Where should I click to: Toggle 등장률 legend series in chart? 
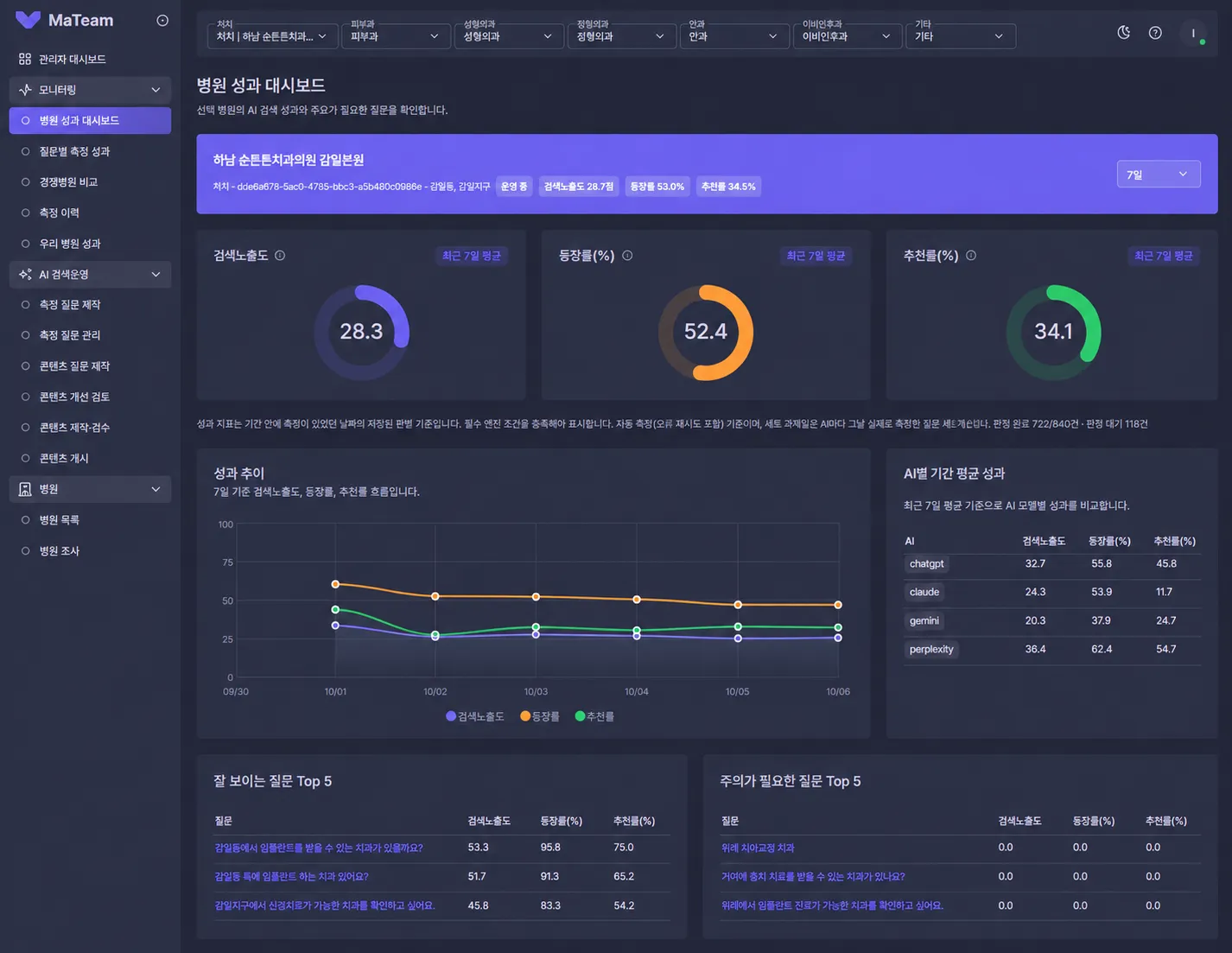[x=540, y=716]
